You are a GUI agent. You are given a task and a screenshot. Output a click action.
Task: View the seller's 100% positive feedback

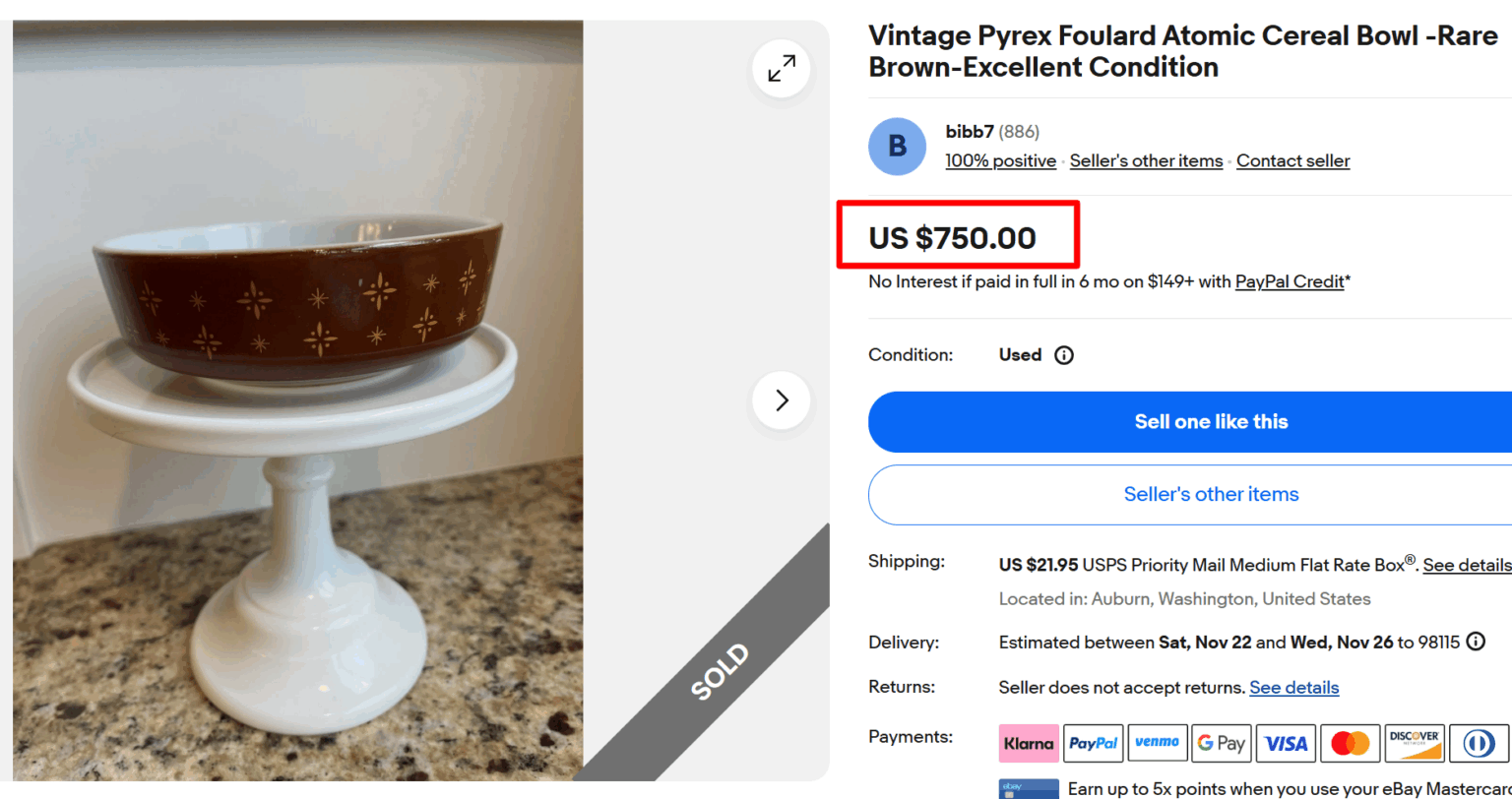1000,160
